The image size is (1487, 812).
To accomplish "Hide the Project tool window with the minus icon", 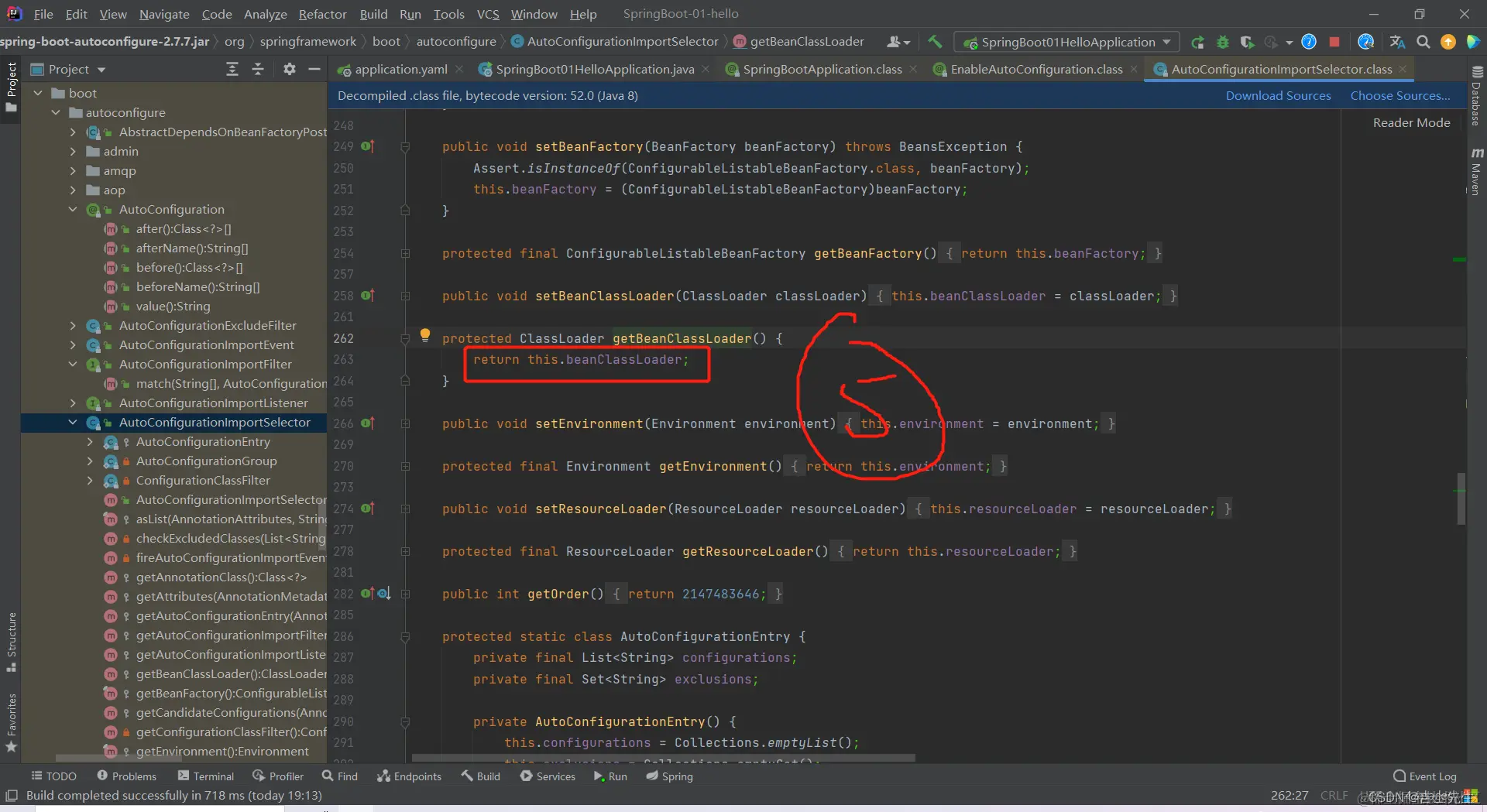I will coord(314,70).
